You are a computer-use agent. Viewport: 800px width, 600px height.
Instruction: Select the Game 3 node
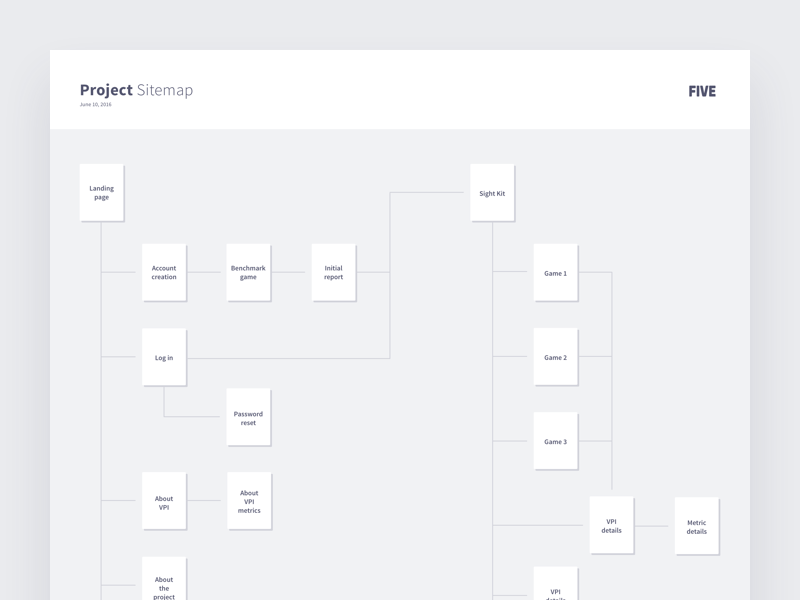click(556, 441)
